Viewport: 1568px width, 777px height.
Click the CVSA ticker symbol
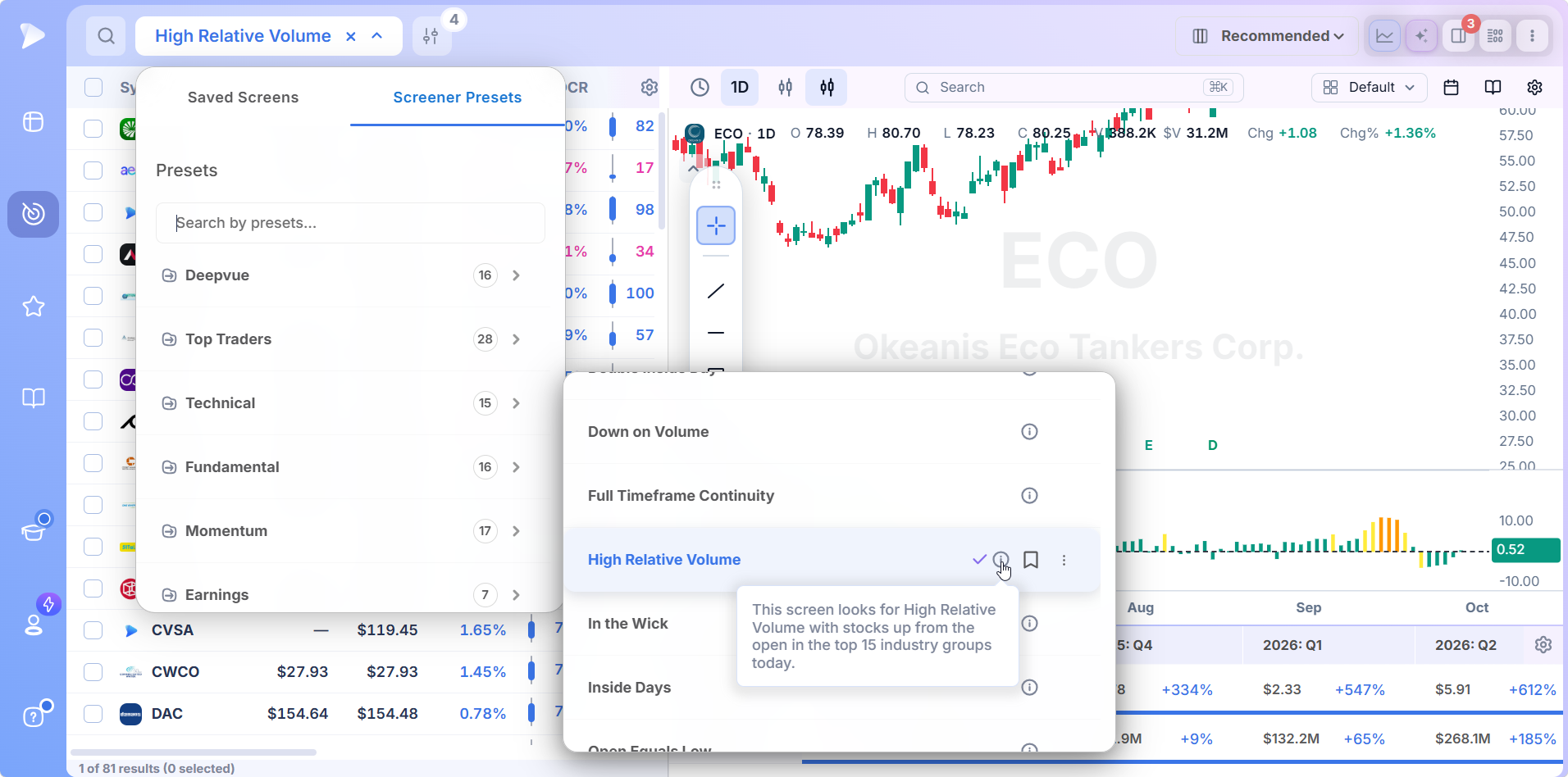point(172,630)
